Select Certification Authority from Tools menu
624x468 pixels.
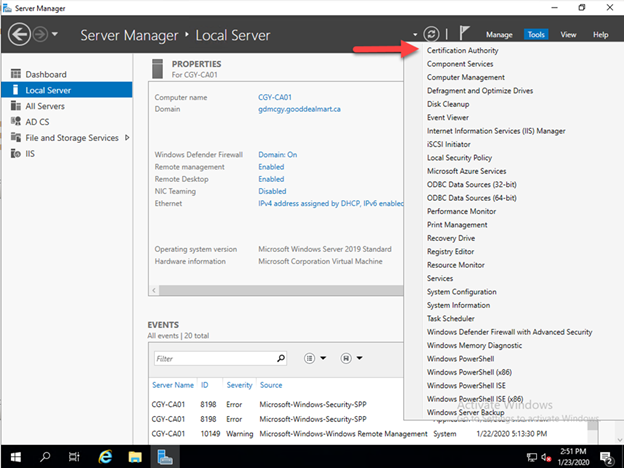[462, 51]
